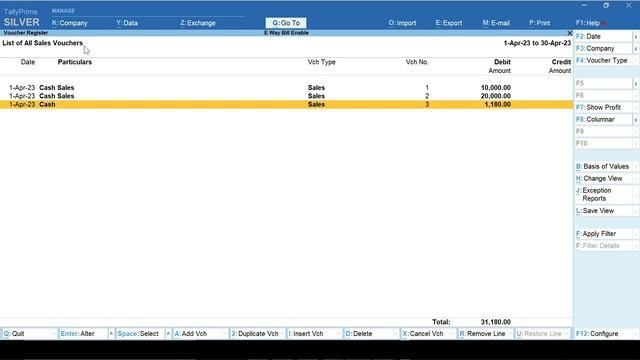The width and height of the screenshot is (640, 360).
Task: Expand the caret next to Space: Select
Action: (x=168, y=333)
